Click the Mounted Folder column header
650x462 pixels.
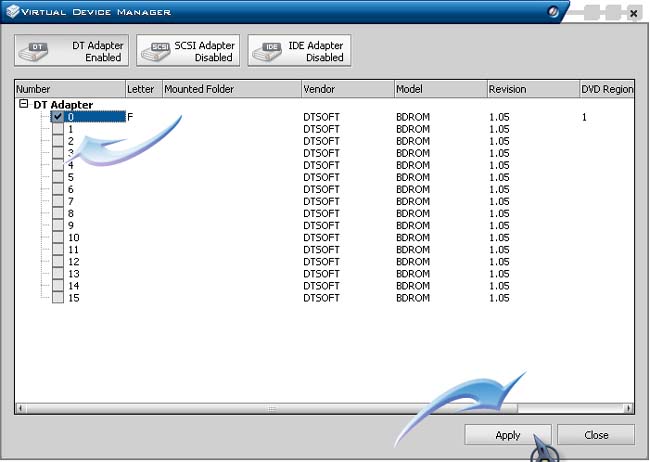(x=231, y=89)
